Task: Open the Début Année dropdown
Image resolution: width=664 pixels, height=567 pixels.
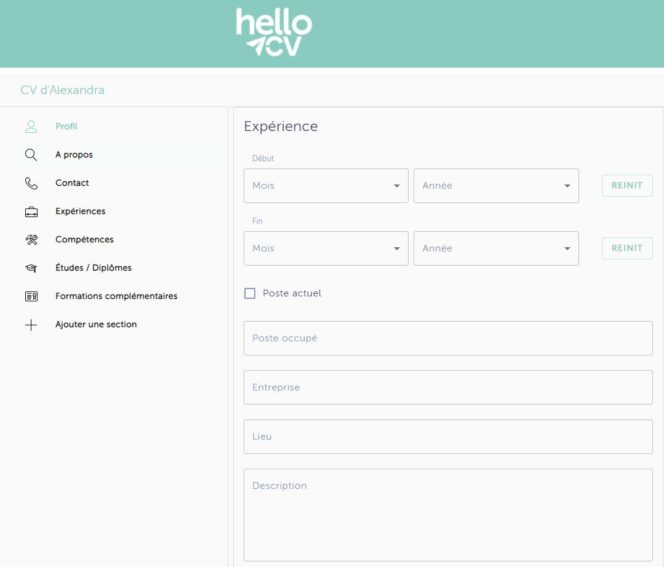Action: pos(496,185)
